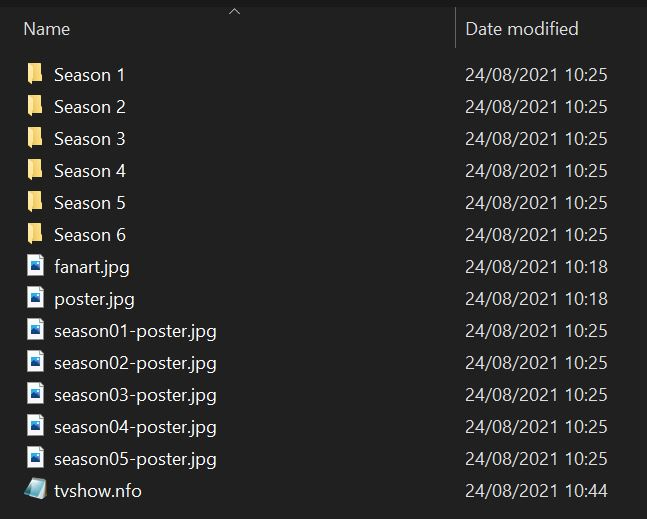
Task: Select the tvshow.nfo file icon
Action: coord(35,490)
